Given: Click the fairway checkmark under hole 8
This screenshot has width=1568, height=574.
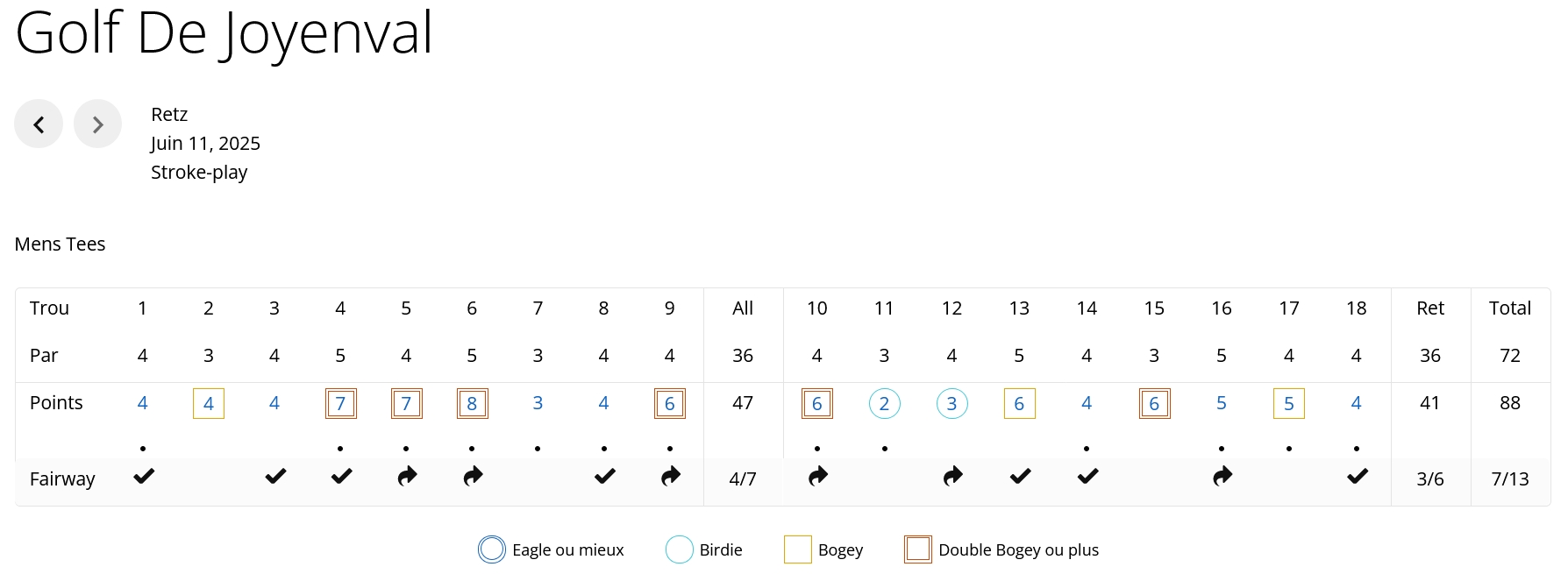Looking at the screenshot, I should [x=604, y=477].
